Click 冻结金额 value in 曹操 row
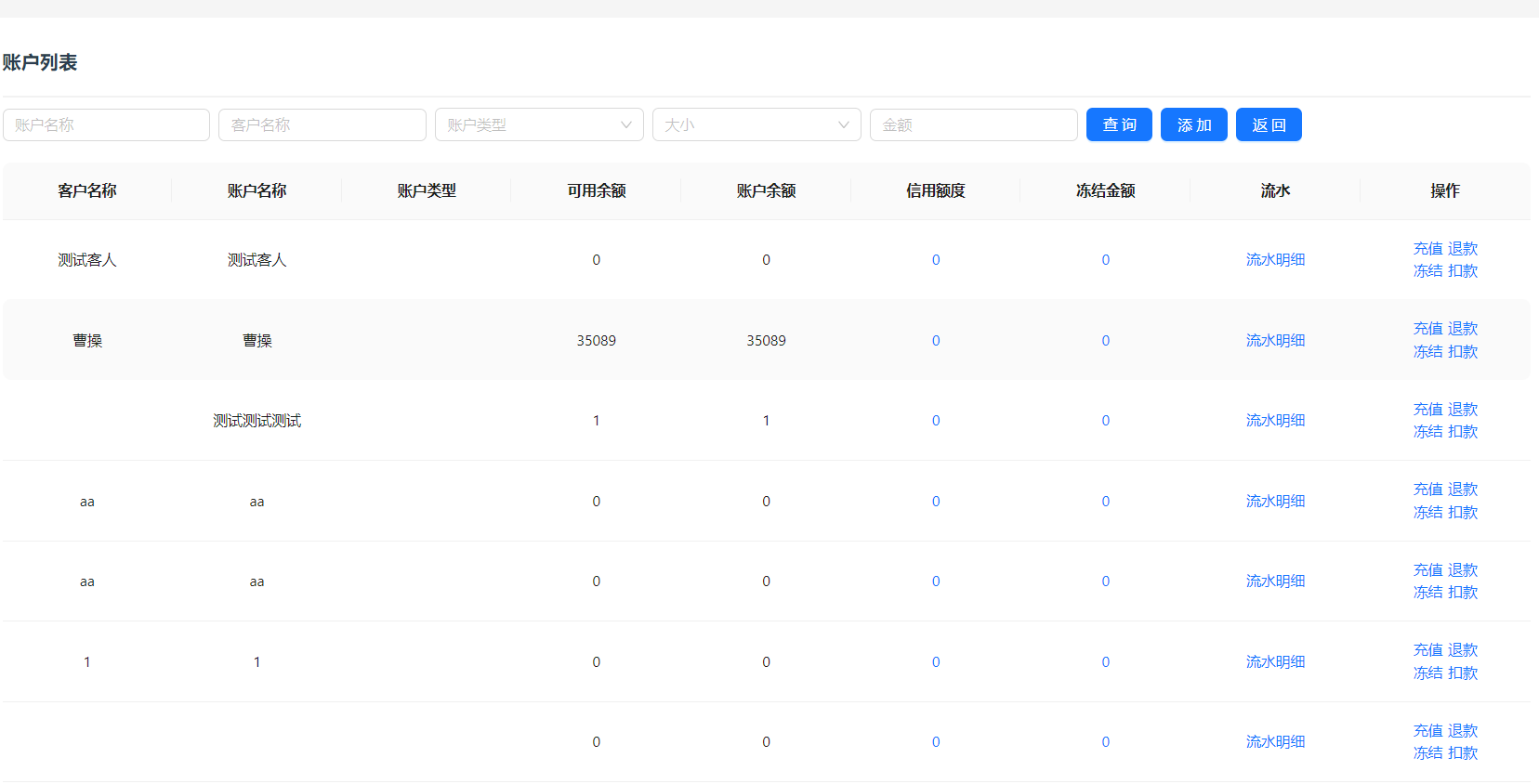The width and height of the screenshot is (1539, 784). tap(1106, 341)
